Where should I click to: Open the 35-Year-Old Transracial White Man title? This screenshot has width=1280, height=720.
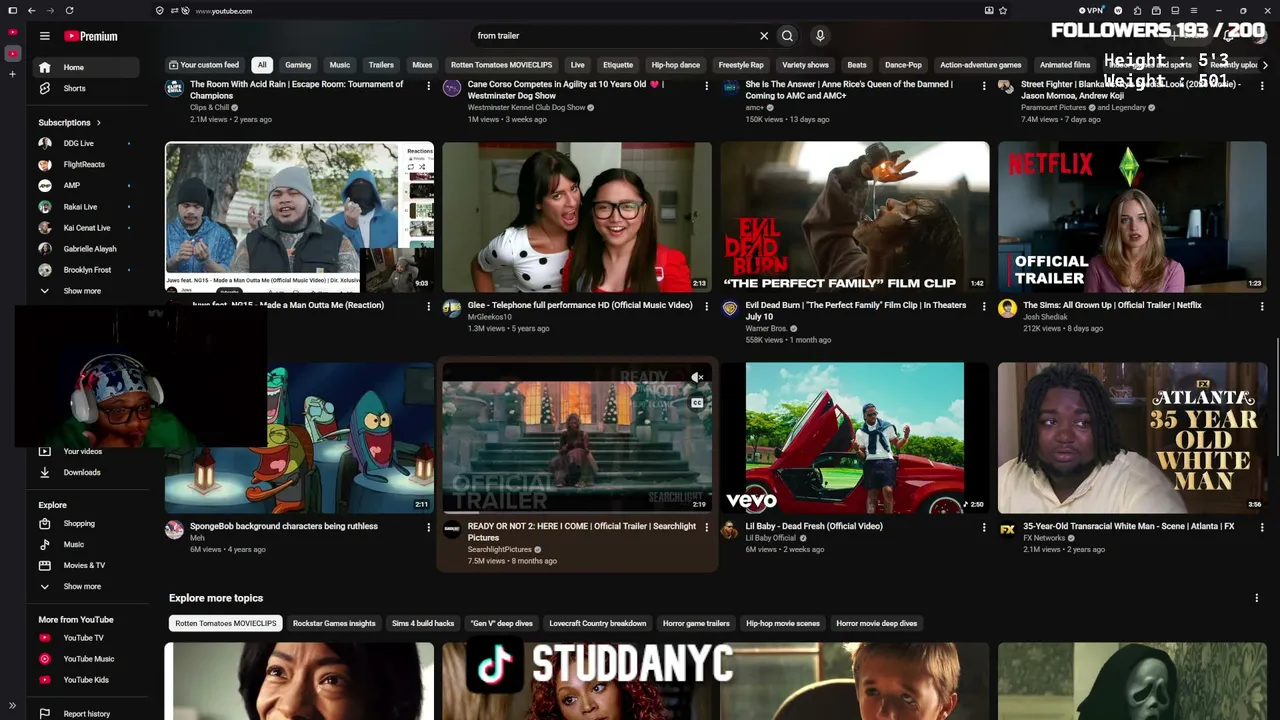1128,526
